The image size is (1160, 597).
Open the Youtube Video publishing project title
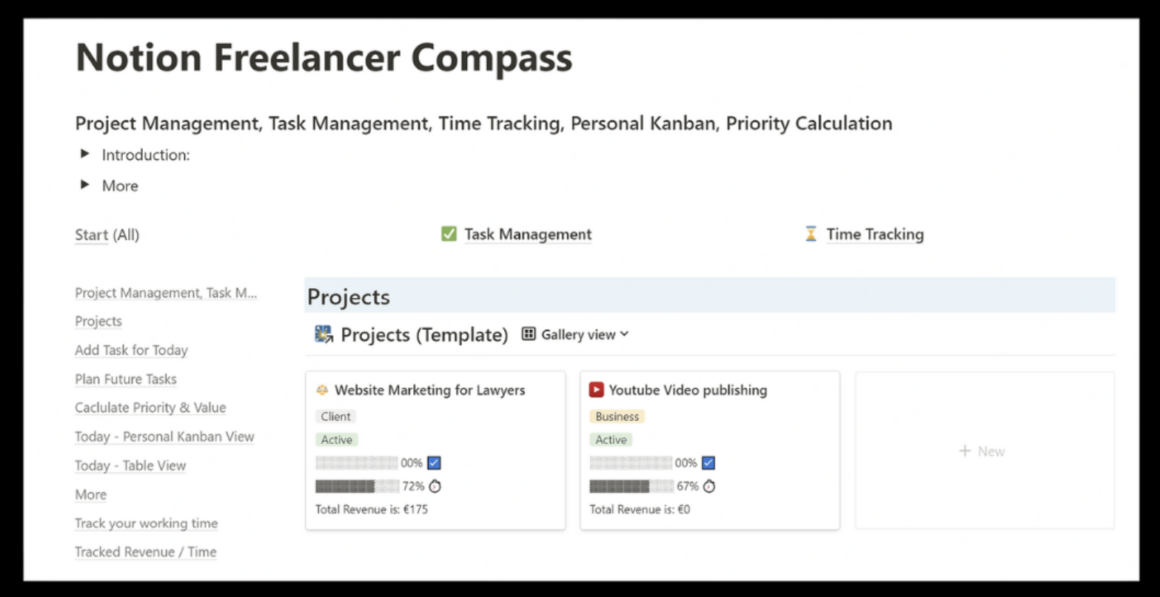pos(688,390)
